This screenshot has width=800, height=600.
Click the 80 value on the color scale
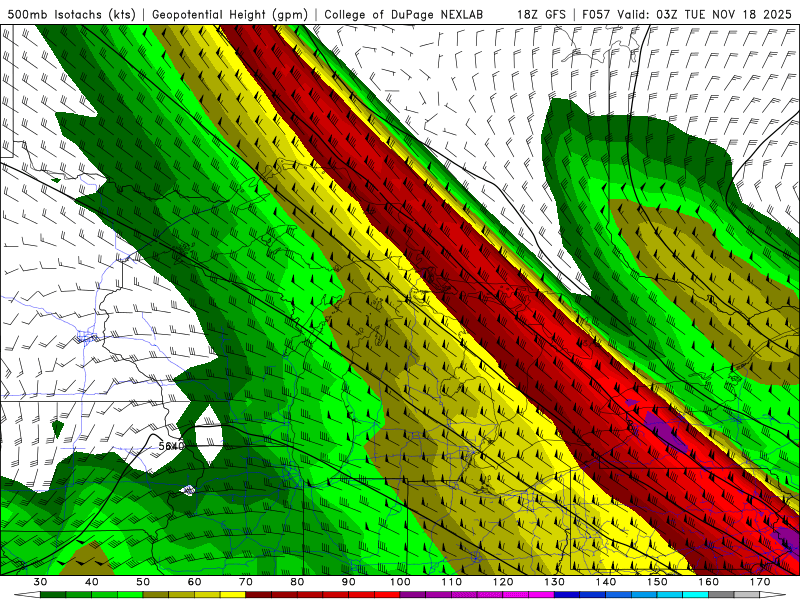(297, 582)
